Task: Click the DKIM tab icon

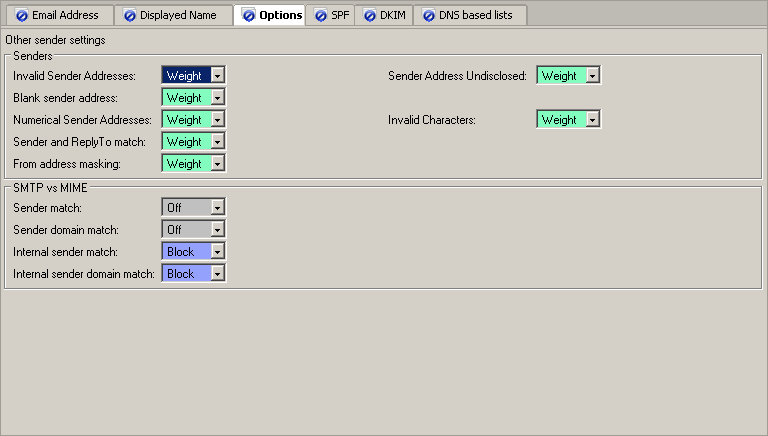Action: [369, 16]
